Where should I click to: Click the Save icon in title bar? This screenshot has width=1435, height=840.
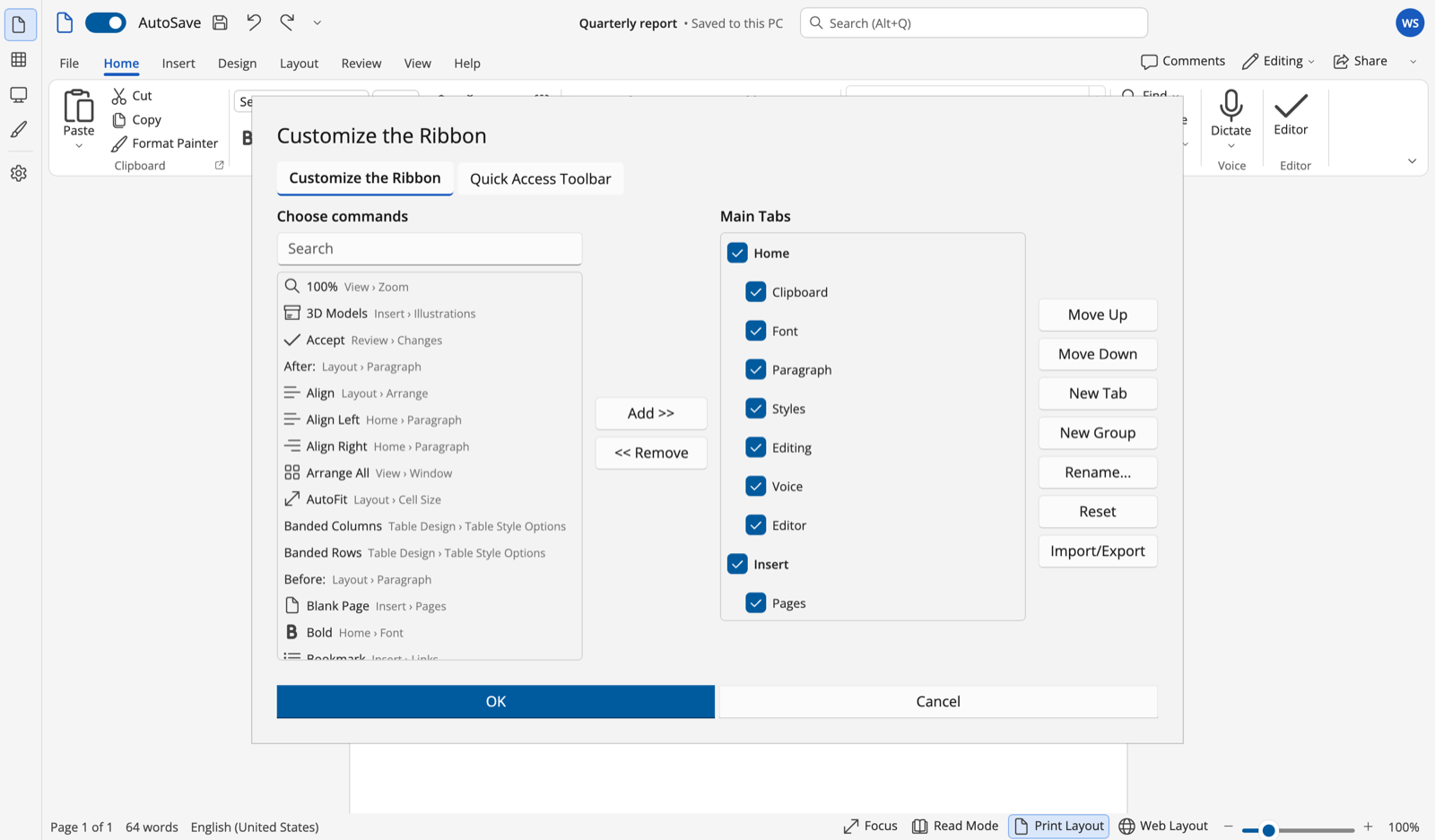click(x=220, y=23)
